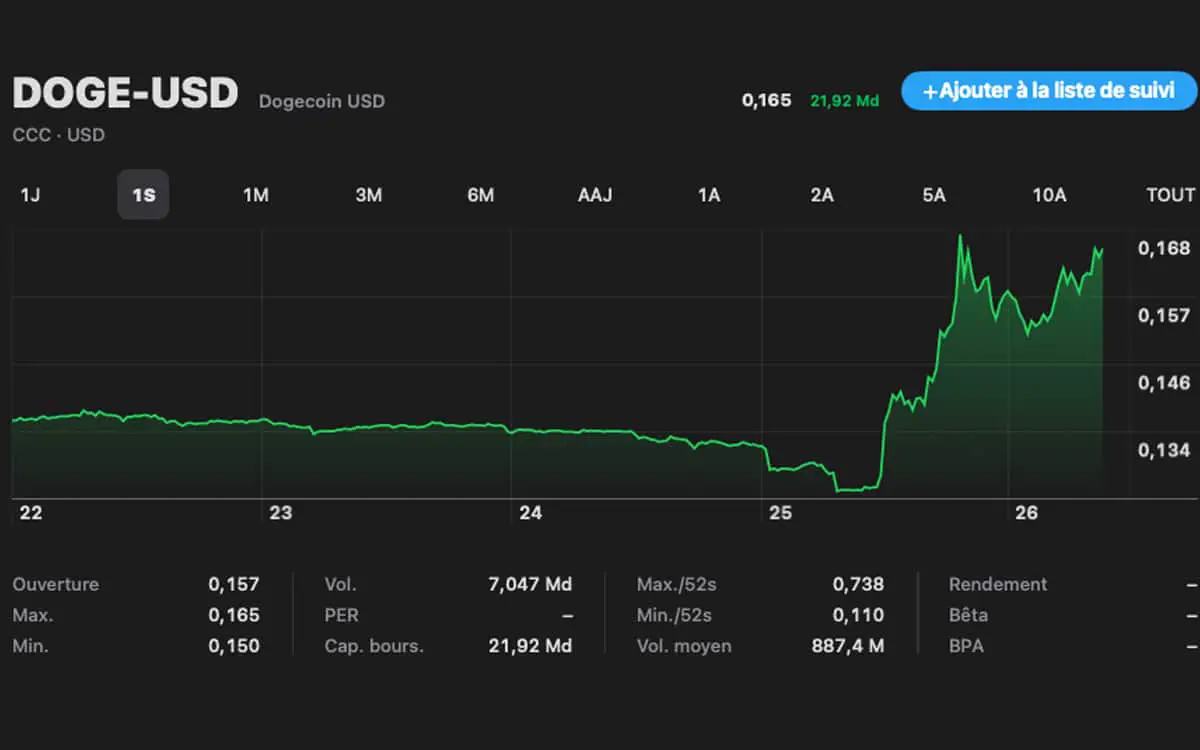Click the 'Vol. moyen' label

(x=684, y=646)
